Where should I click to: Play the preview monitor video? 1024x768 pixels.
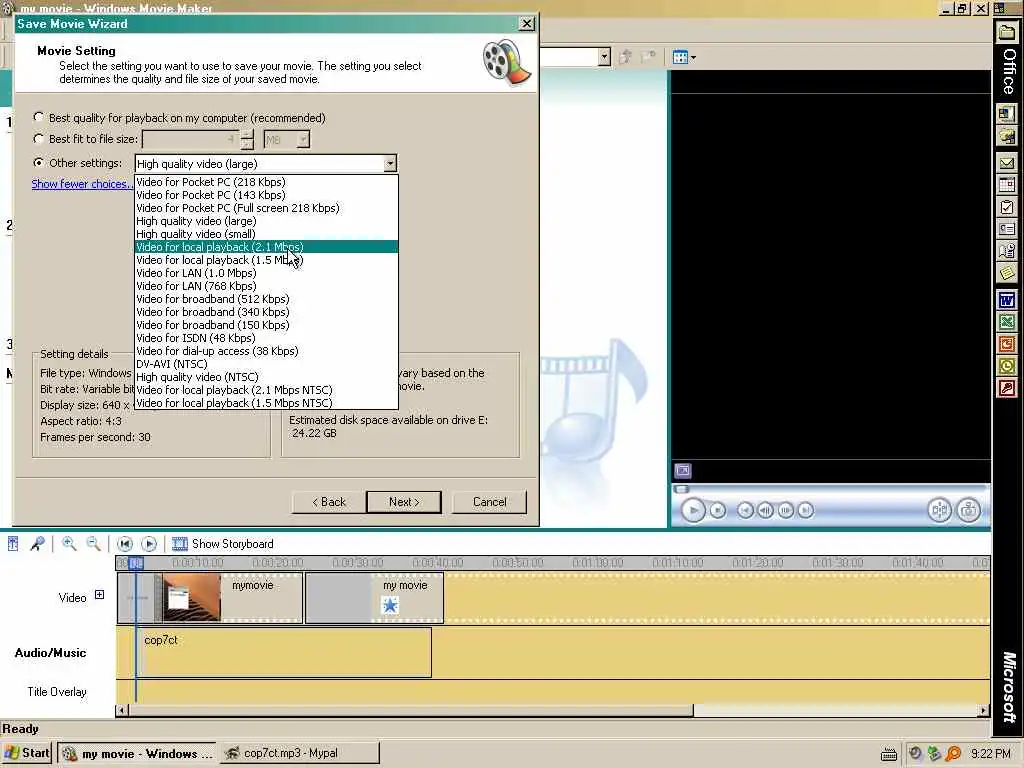click(x=693, y=510)
